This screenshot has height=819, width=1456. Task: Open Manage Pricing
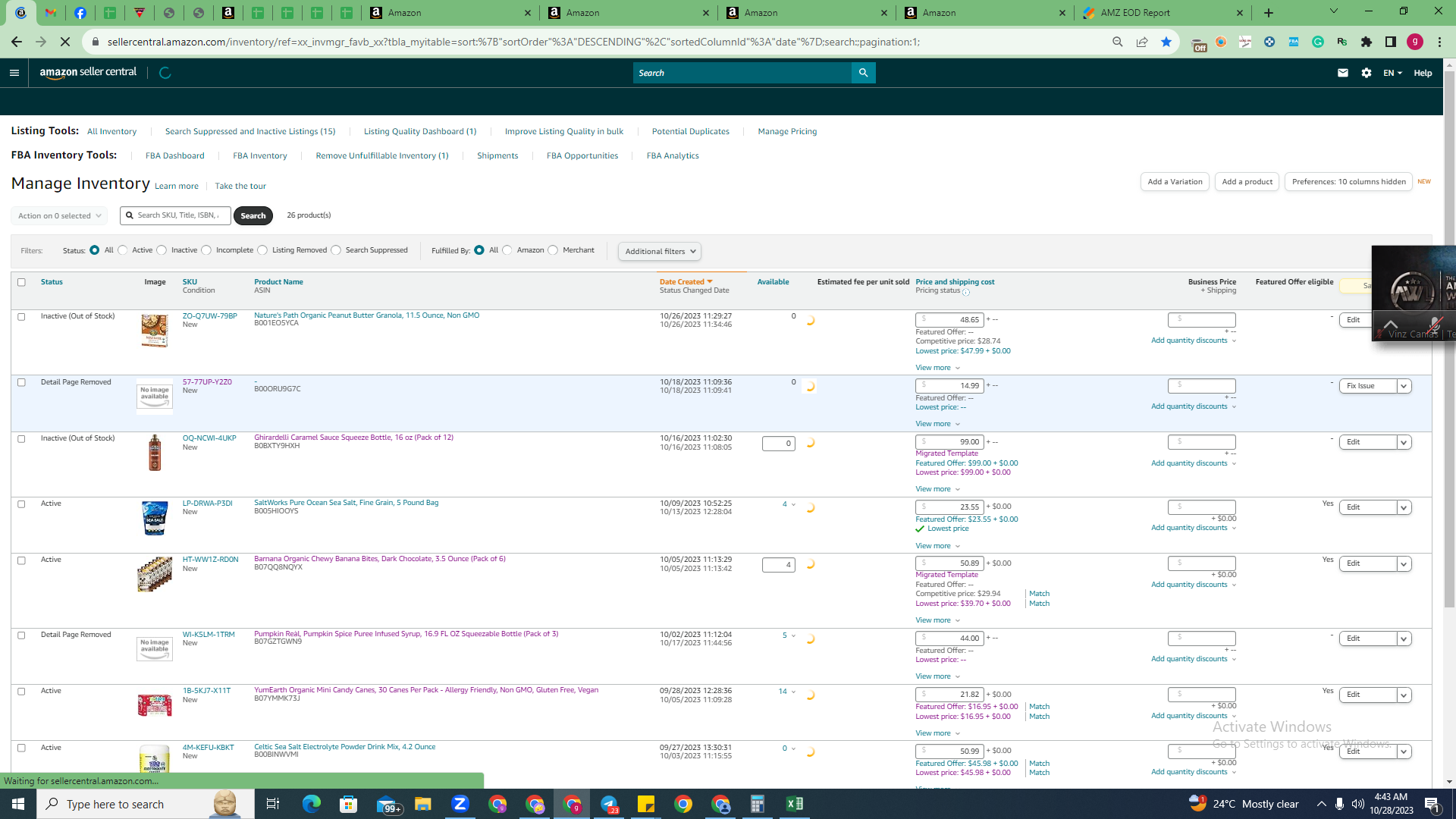click(787, 132)
